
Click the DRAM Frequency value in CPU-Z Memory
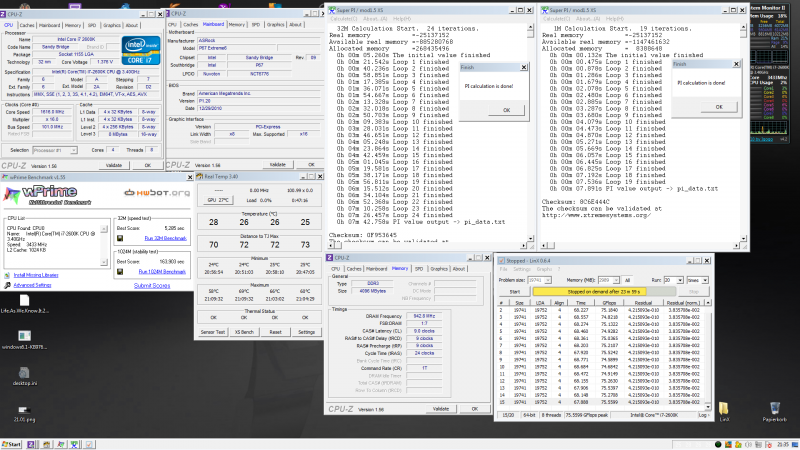424,316
